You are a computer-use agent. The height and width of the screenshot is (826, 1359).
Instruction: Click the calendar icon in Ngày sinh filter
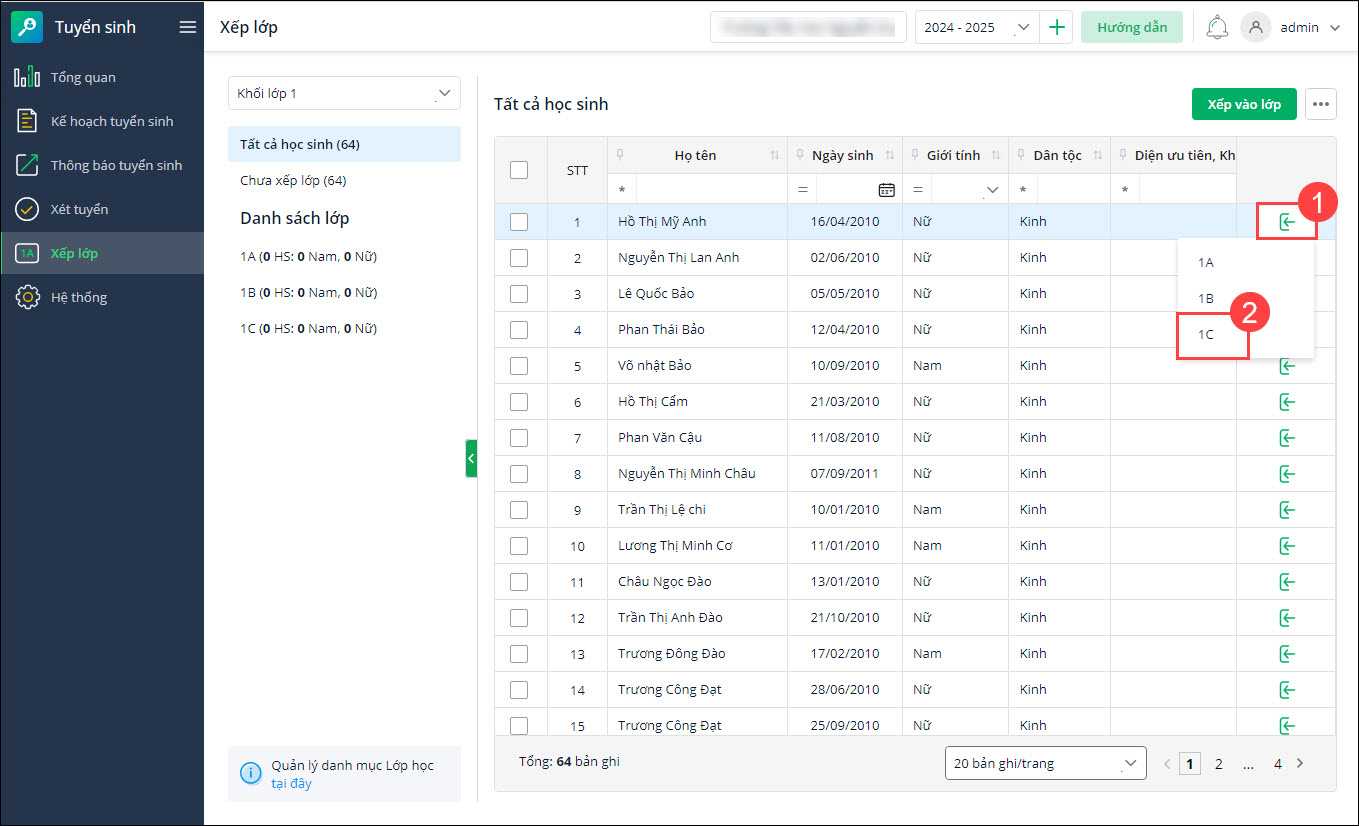pyautogui.click(x=886, y=189)
